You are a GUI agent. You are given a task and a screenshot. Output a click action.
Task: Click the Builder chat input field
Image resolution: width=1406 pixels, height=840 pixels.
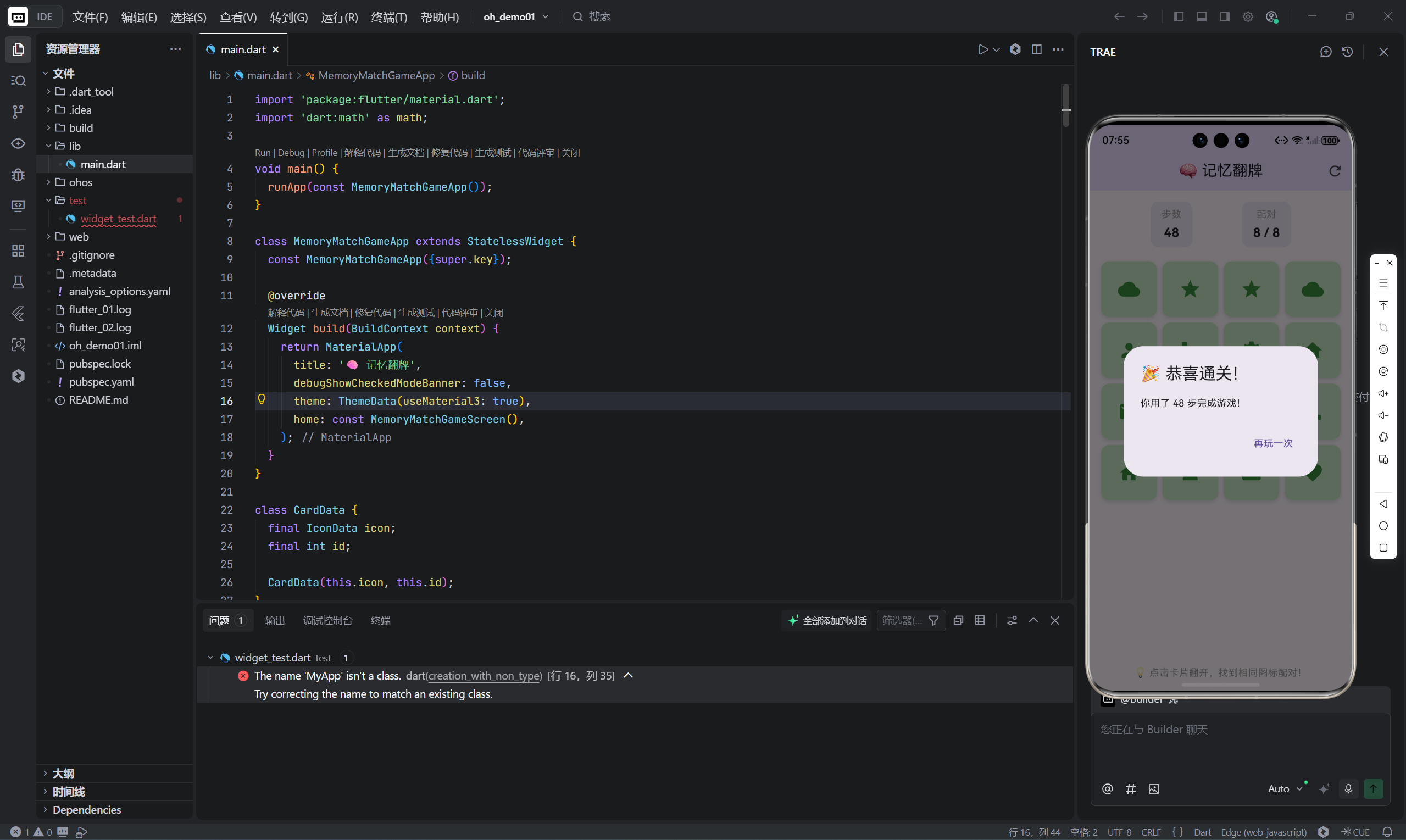click(1240, 742)
